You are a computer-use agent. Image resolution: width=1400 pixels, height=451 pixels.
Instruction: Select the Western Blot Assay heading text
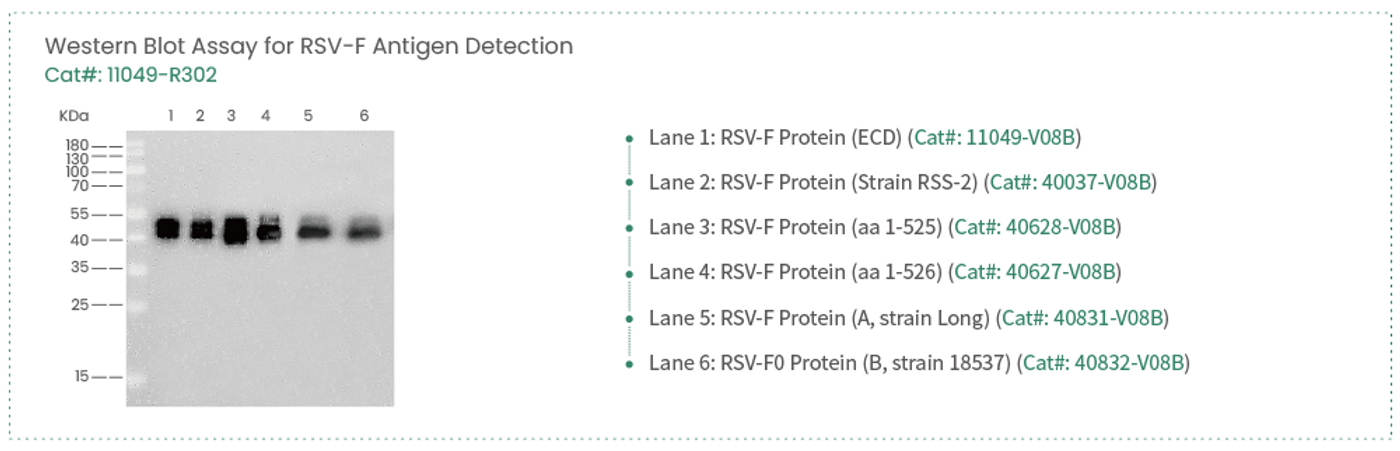click(309, 46)
